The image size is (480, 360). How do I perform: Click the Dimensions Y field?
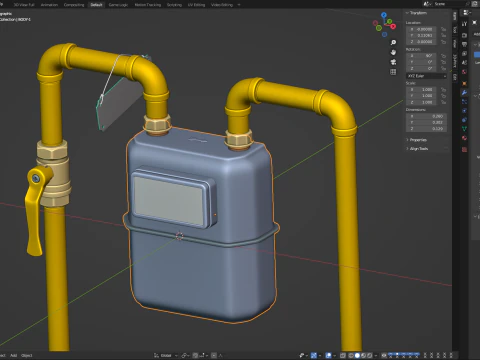tap(426, 122)
